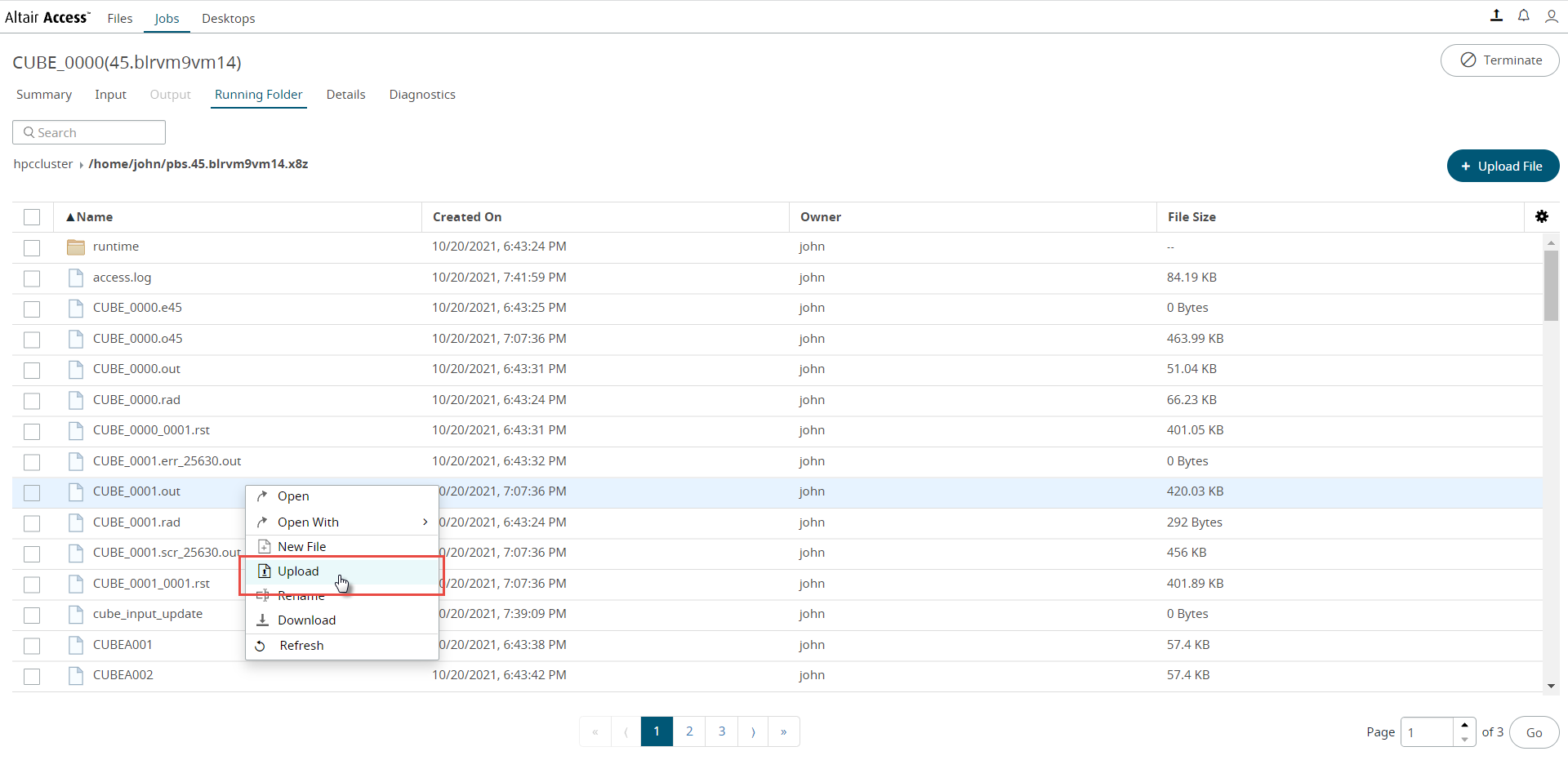Click the access.log file icon
Screen dimensions: 1568x769
76,278
